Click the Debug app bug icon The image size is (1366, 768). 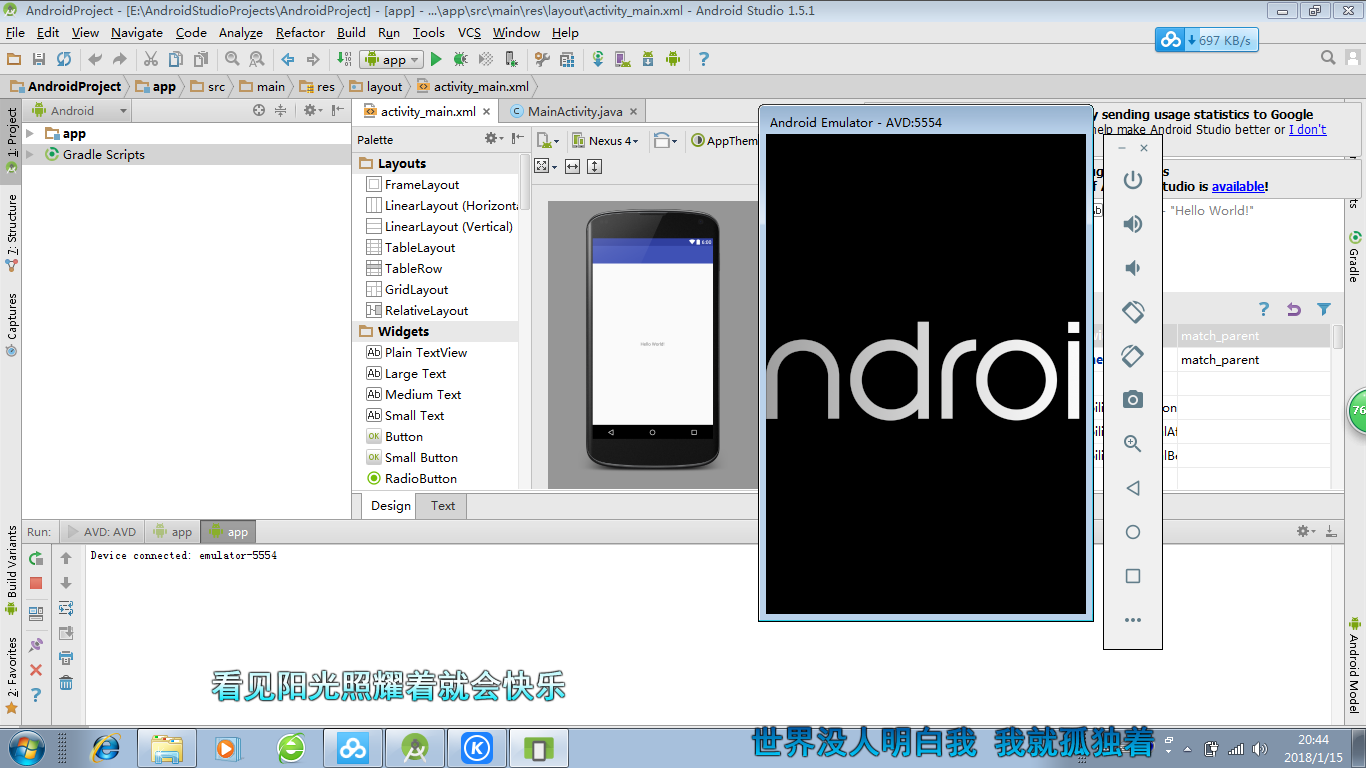coord(461,59)
